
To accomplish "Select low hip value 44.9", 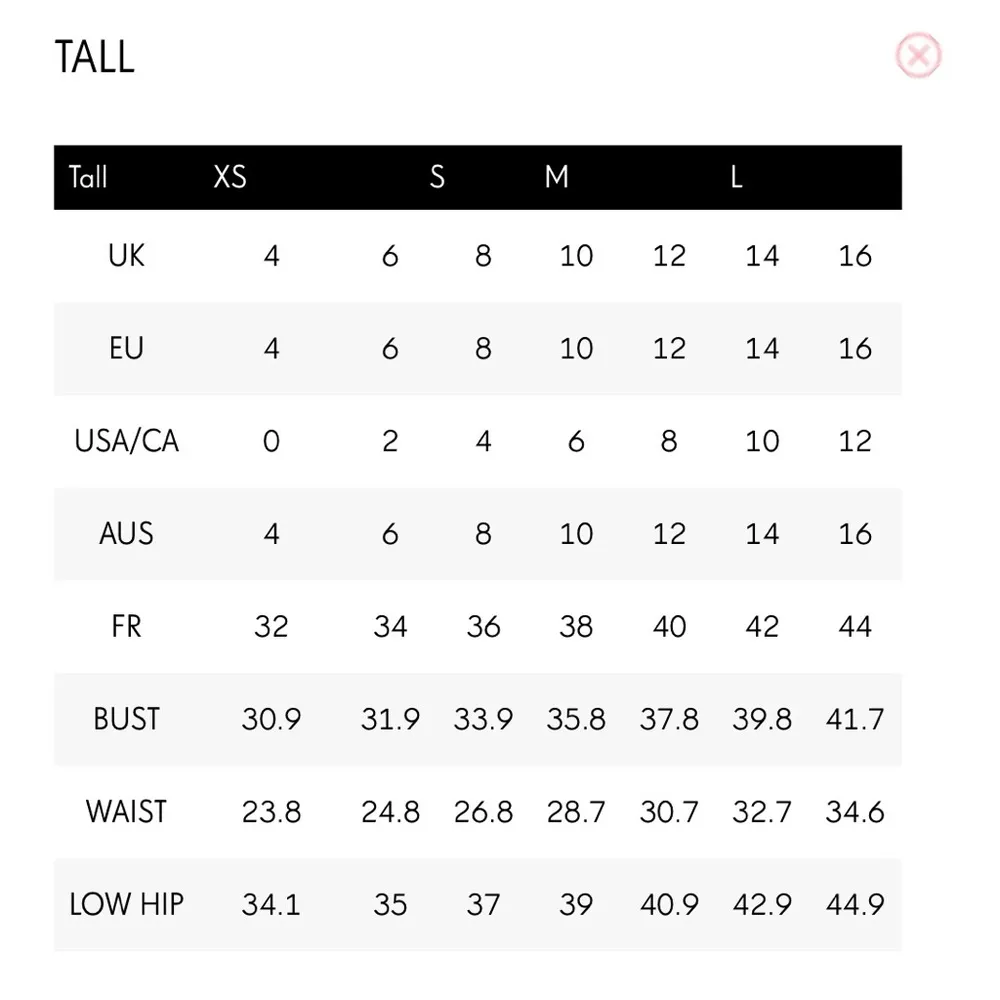I will tap(855, 904).
